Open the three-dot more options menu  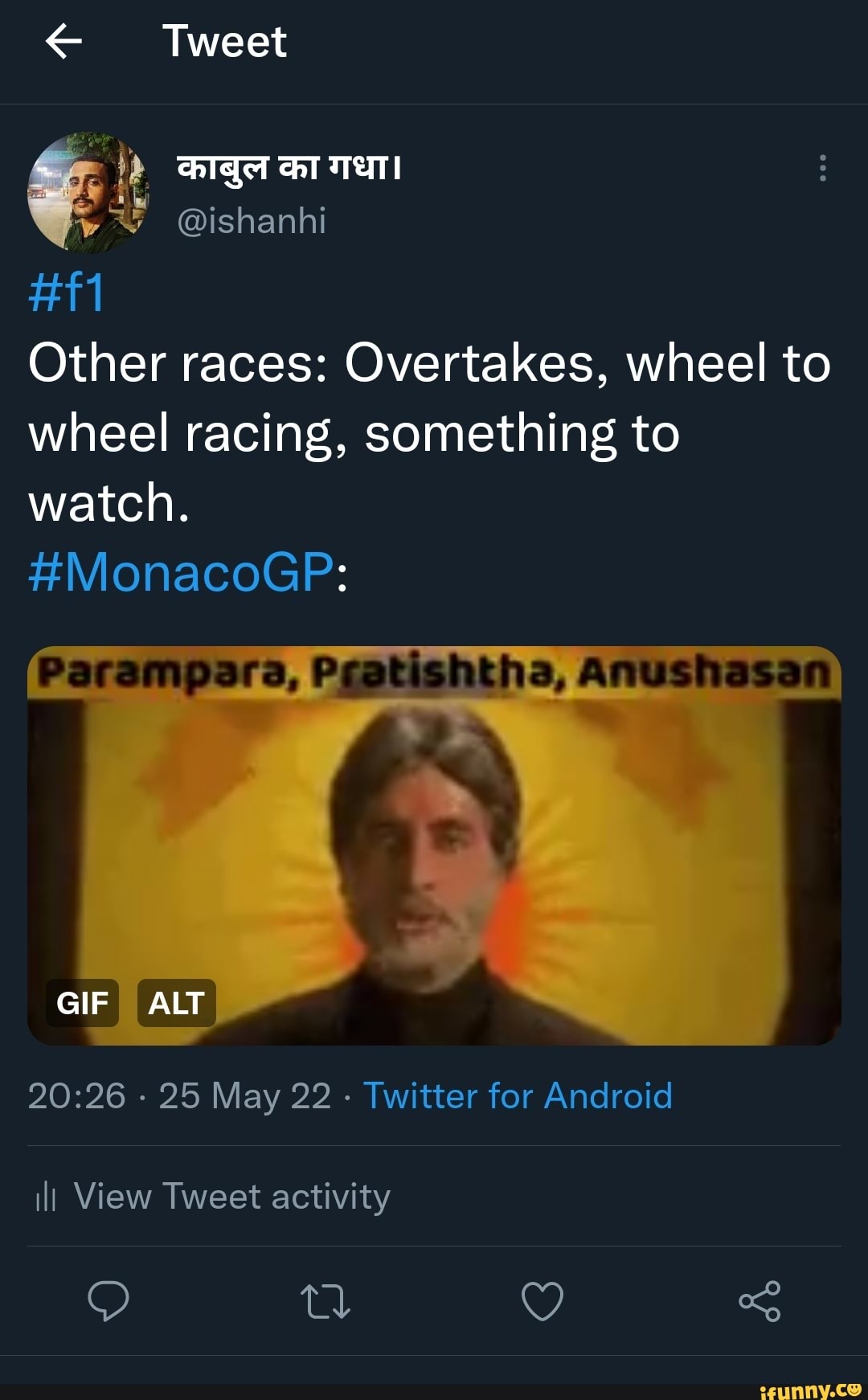(x=822, y=168)
